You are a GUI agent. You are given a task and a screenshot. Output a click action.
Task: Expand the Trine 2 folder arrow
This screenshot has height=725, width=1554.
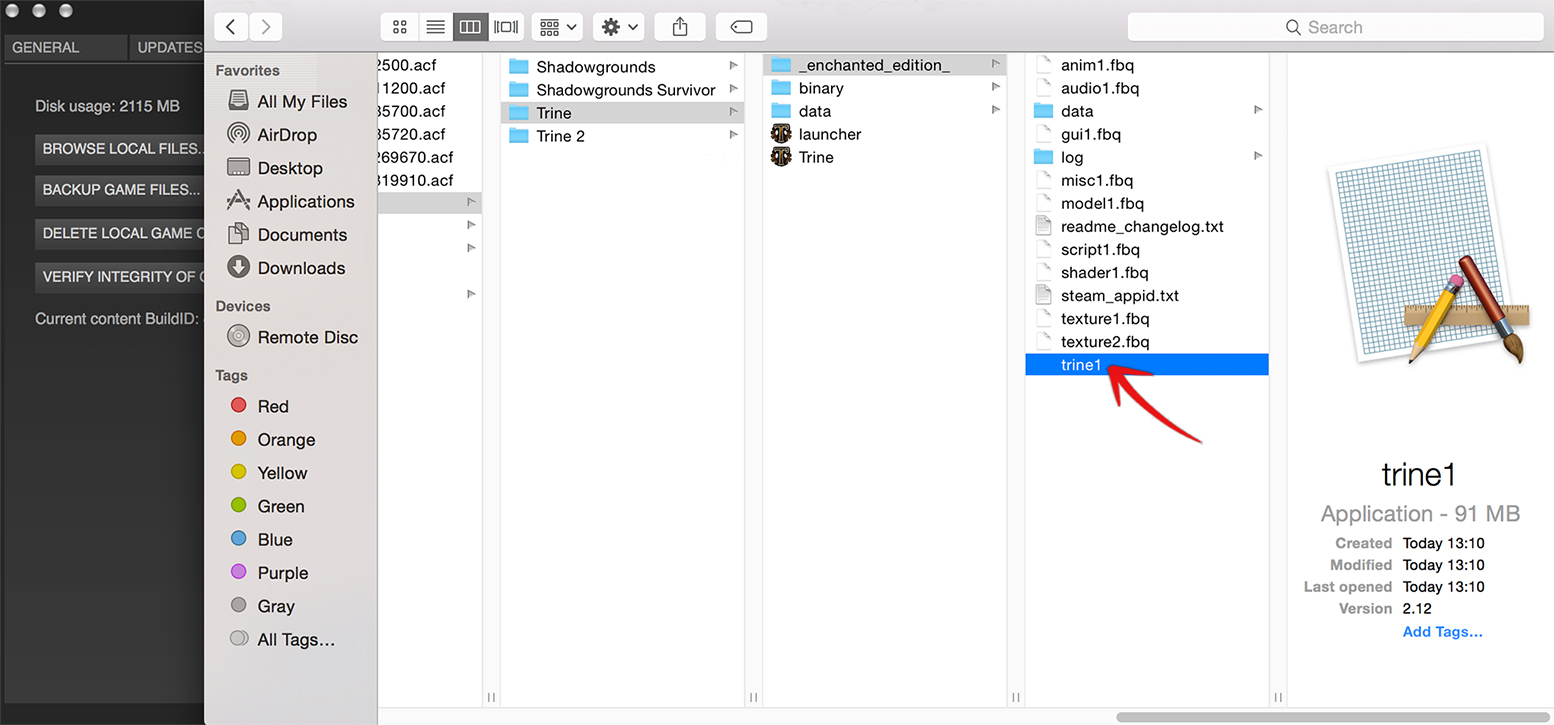pyautogui.click(x=734, y=135)
